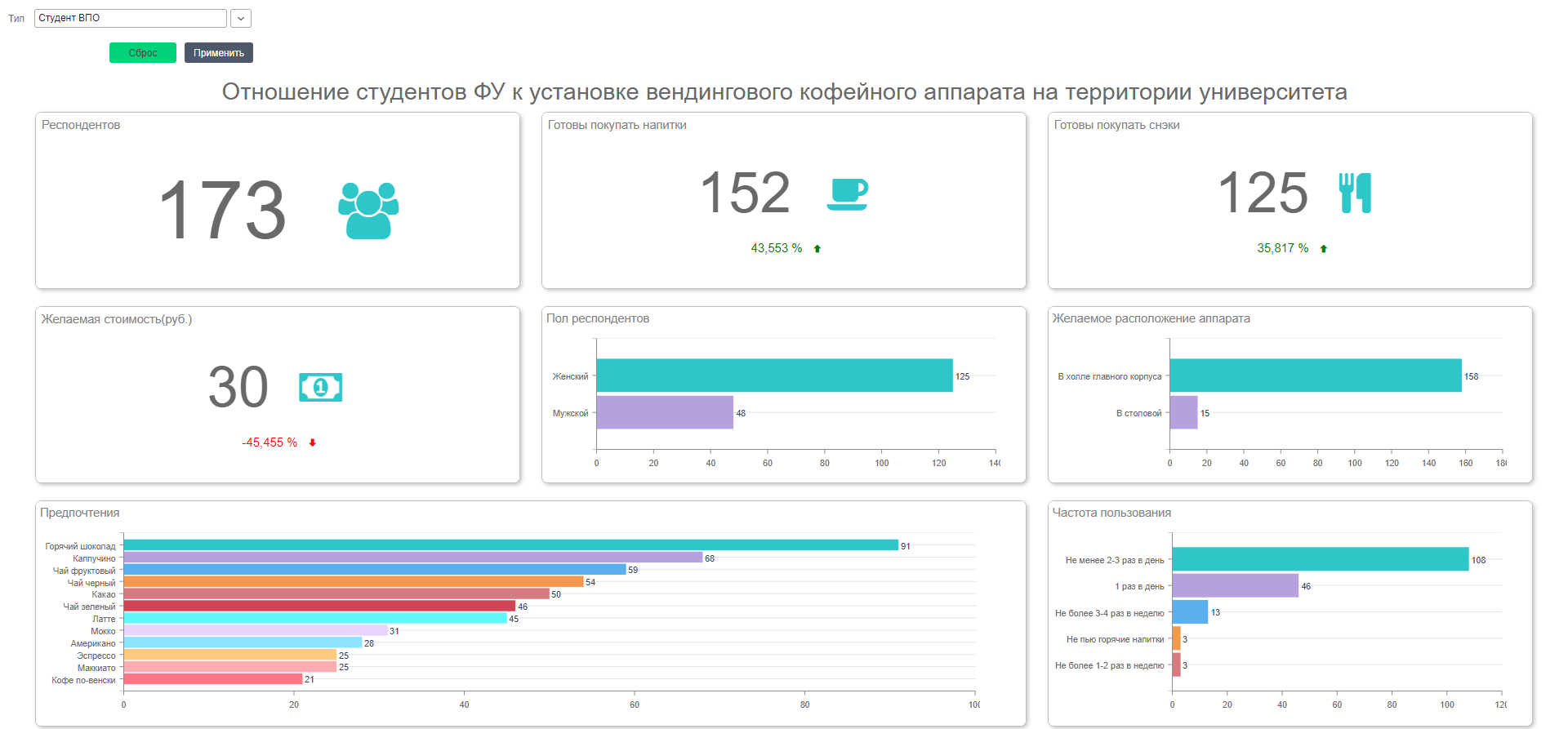Click green up arrow under 152
This screenshot has height=729, width=1568.
(817, 249)
